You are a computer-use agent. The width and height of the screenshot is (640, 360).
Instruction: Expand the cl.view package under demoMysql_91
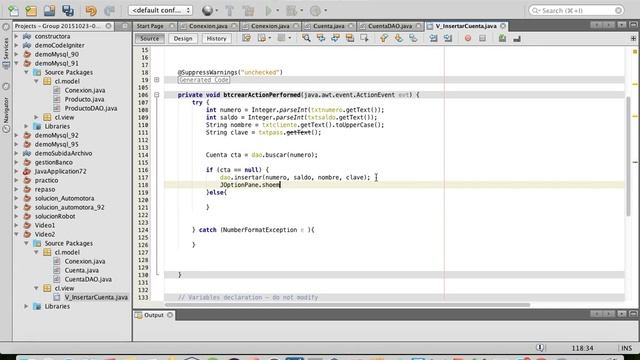coord(36,117)
